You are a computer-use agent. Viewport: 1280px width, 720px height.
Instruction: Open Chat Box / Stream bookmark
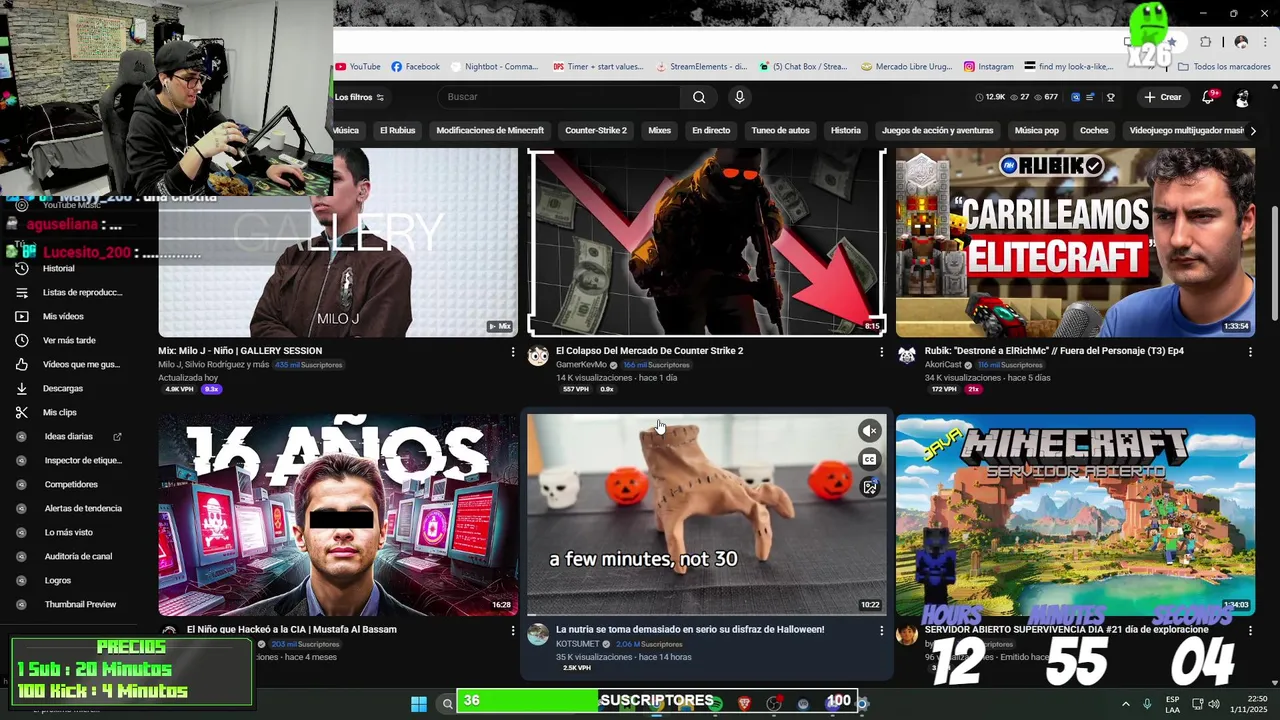(803, 67)
